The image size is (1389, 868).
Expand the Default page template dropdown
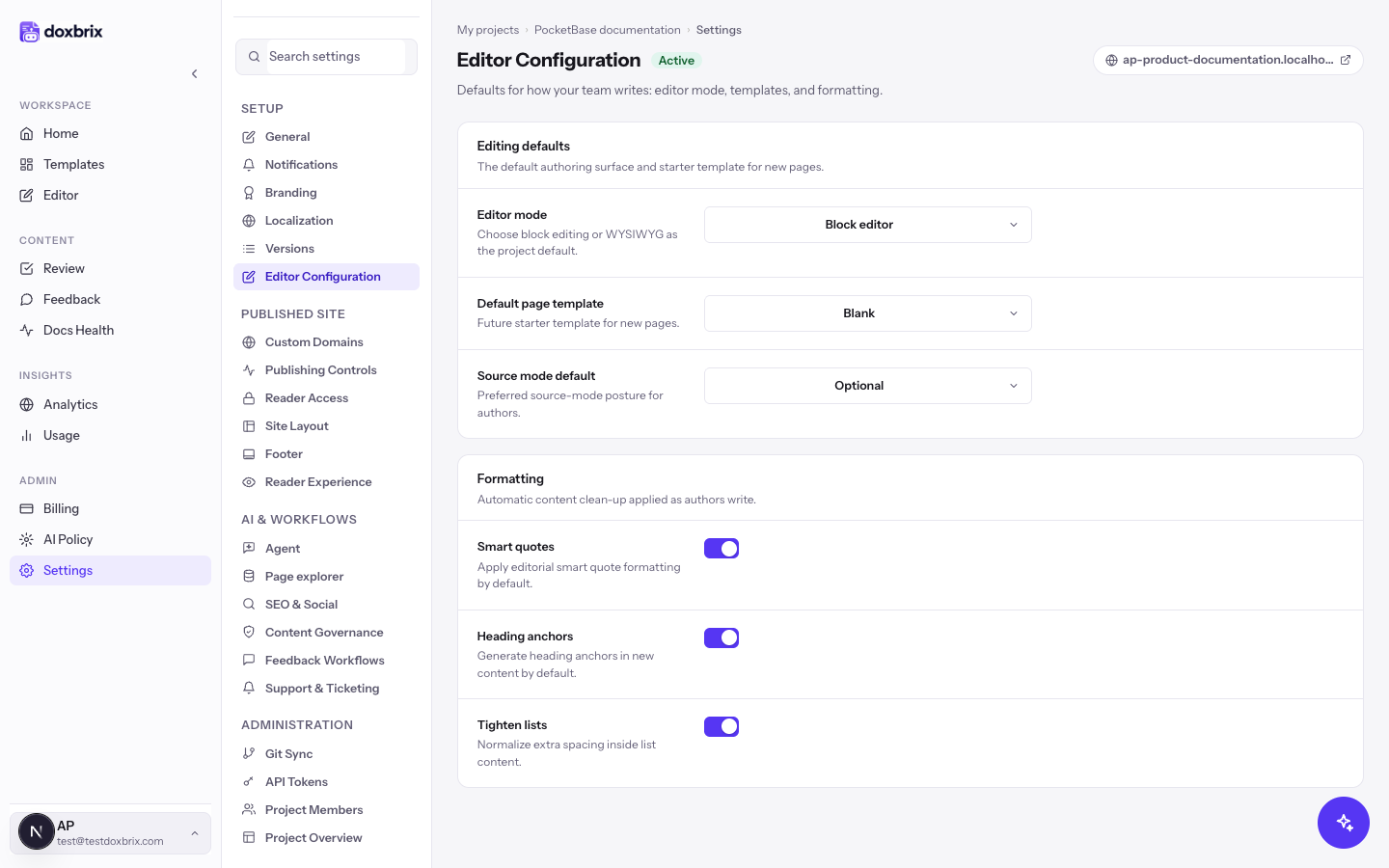(868, 313)
